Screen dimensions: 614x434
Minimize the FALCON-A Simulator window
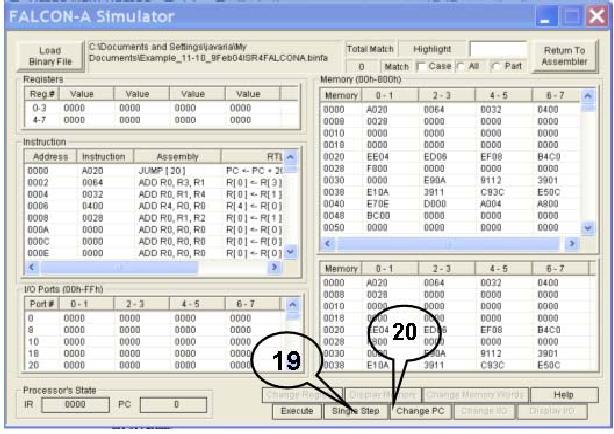point(545,17)
